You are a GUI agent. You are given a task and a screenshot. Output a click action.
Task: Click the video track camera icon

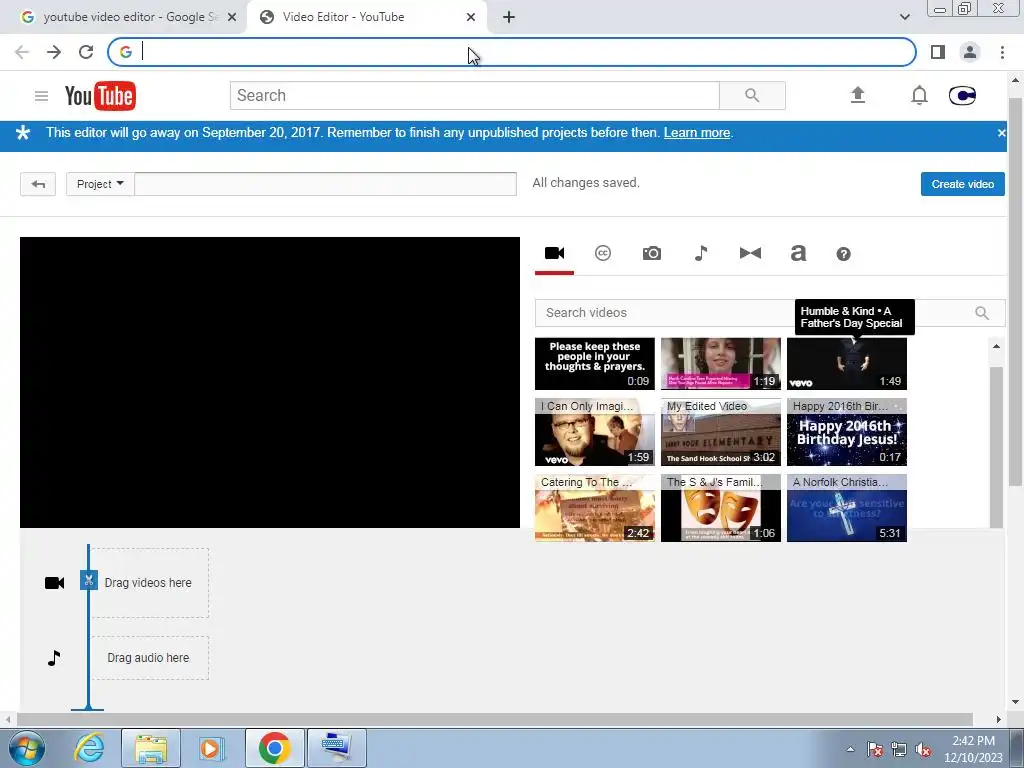point(54,583)
